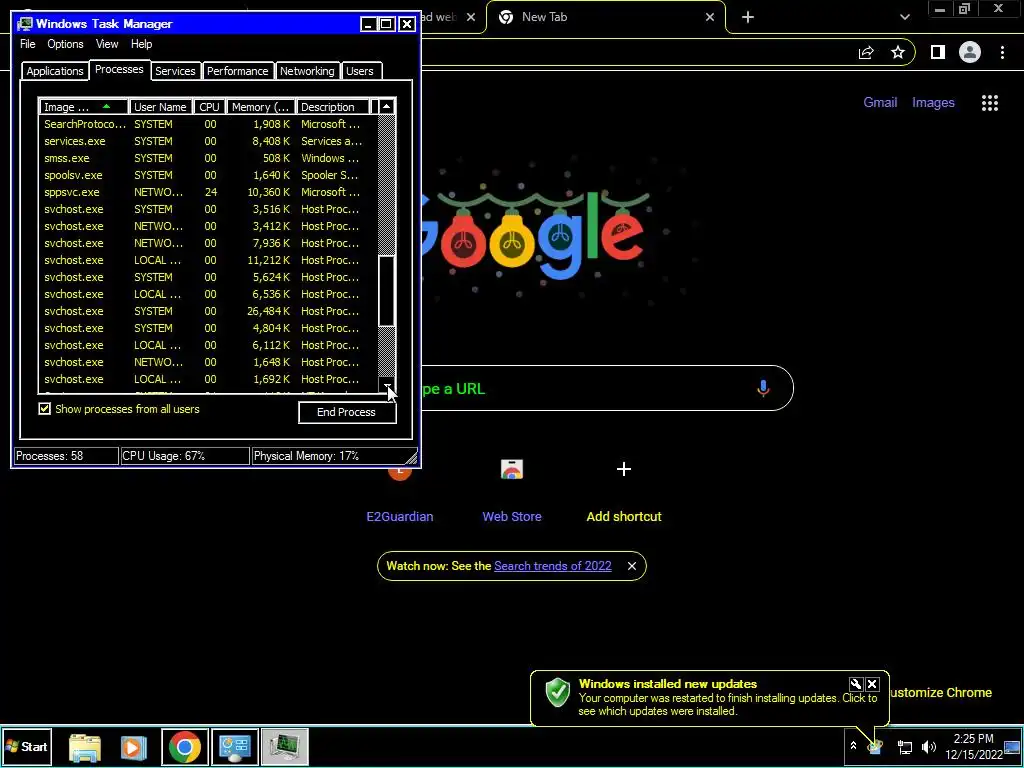This screenshot has width=1024, height=768.
Task: Click process list scroll down arrow
Action: [x=387, y=386]
